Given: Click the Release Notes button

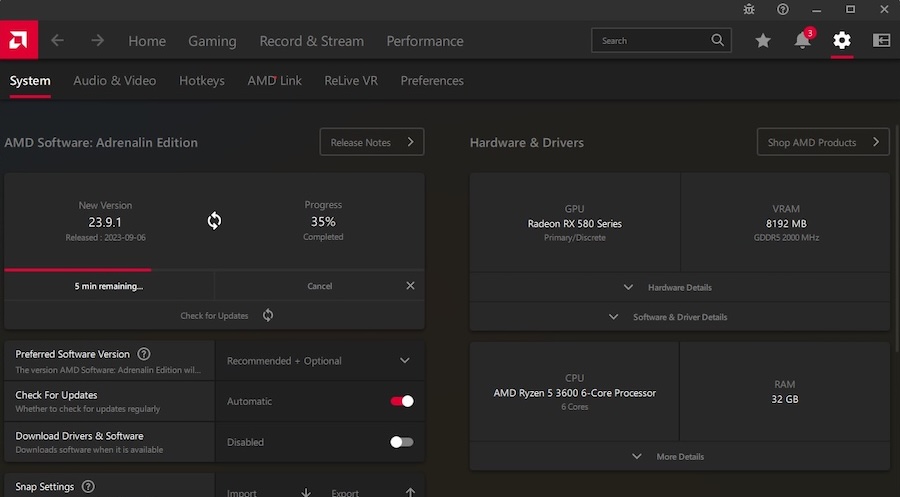Looking at the screenshot, I should coord(371,142).
